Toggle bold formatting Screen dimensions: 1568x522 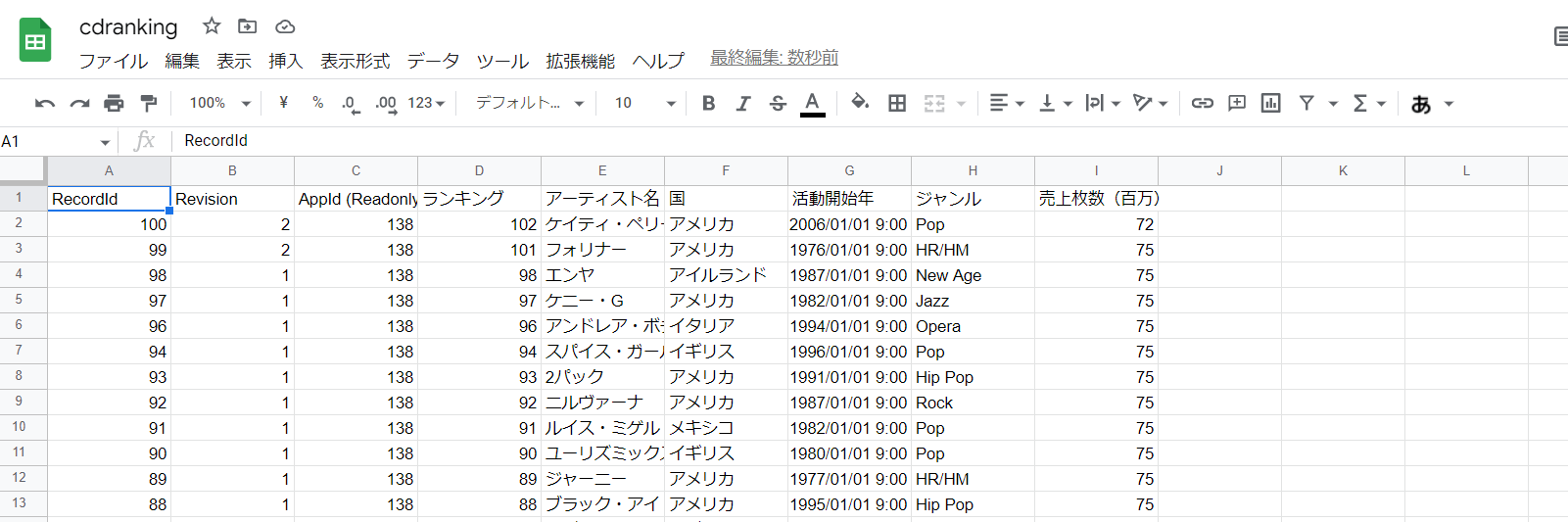coord(708,103)
